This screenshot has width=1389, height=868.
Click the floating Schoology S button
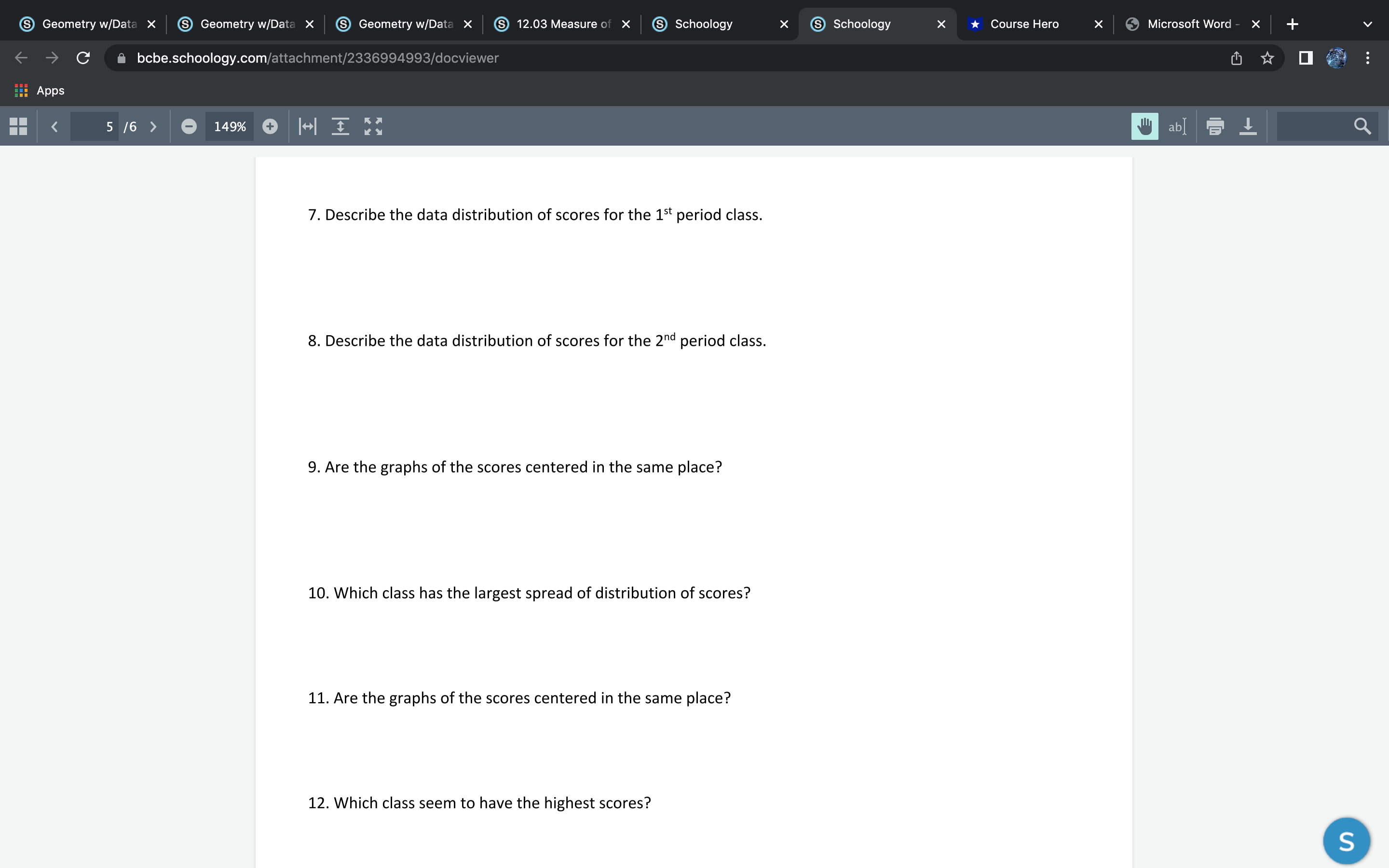coord(1346,840)
